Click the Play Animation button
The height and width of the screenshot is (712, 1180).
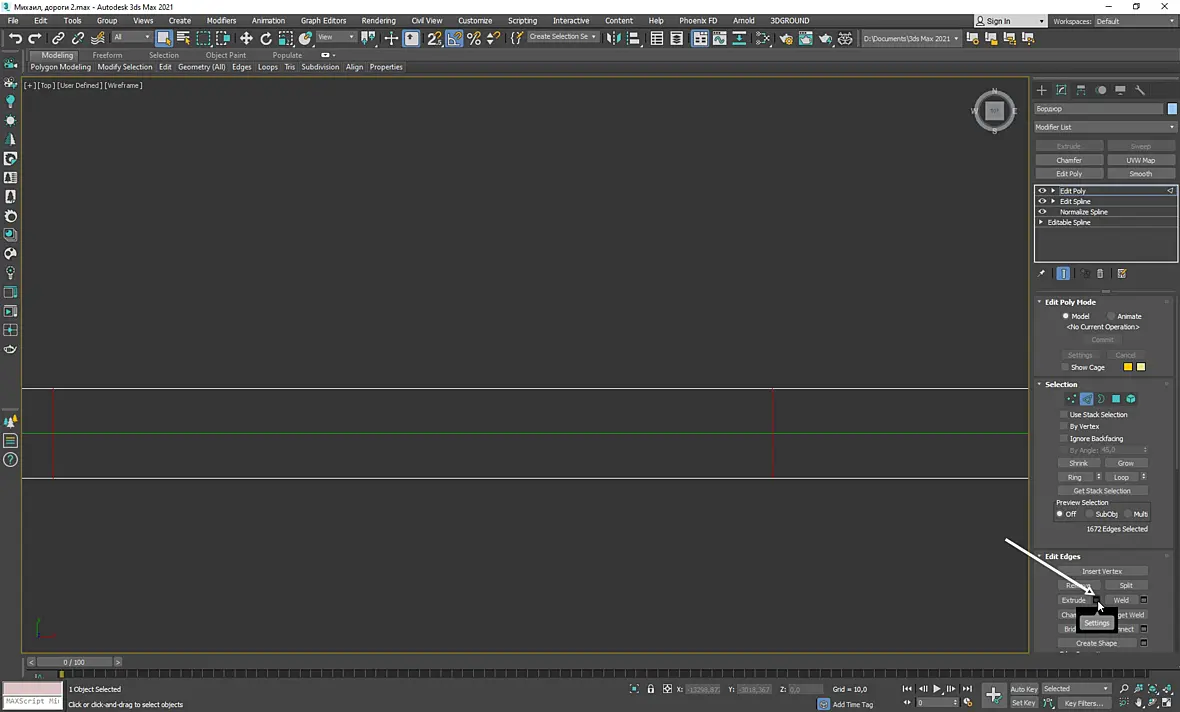pyautogui.click(x=937, y=689)
